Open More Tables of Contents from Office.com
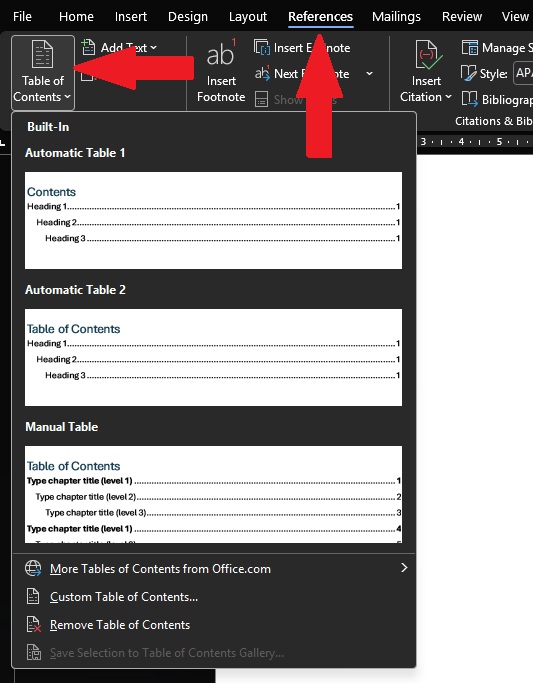533x683 pixels. pyautogui.click(x=214, y=568)
